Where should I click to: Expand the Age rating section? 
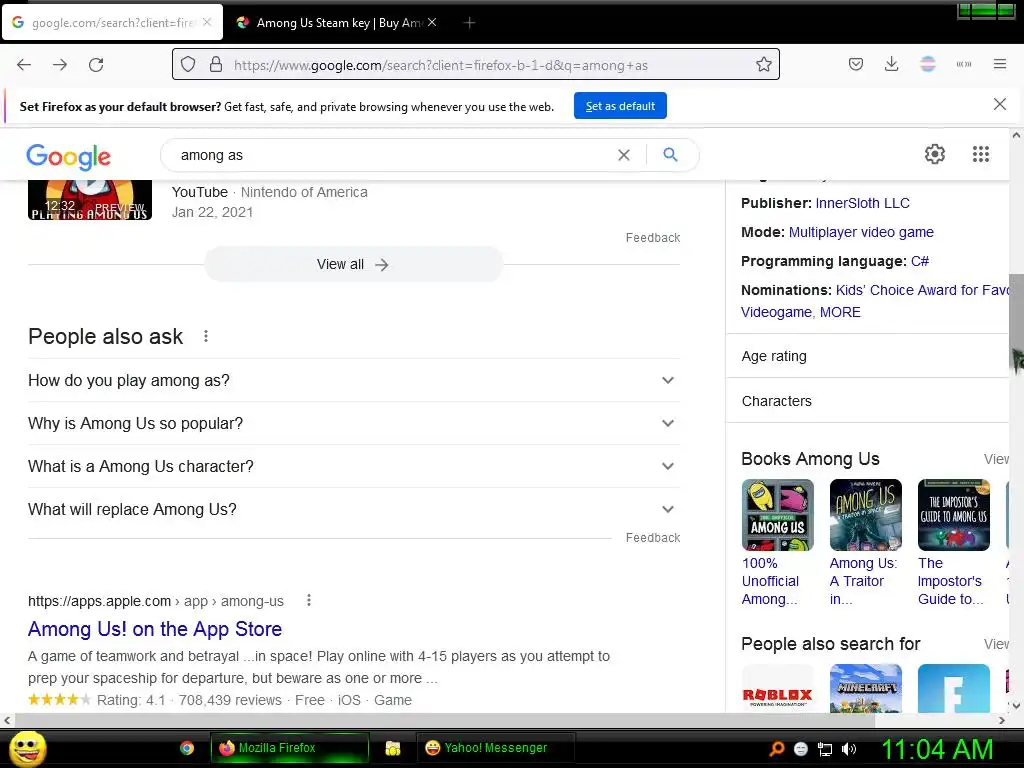click(x=869, y=356)
